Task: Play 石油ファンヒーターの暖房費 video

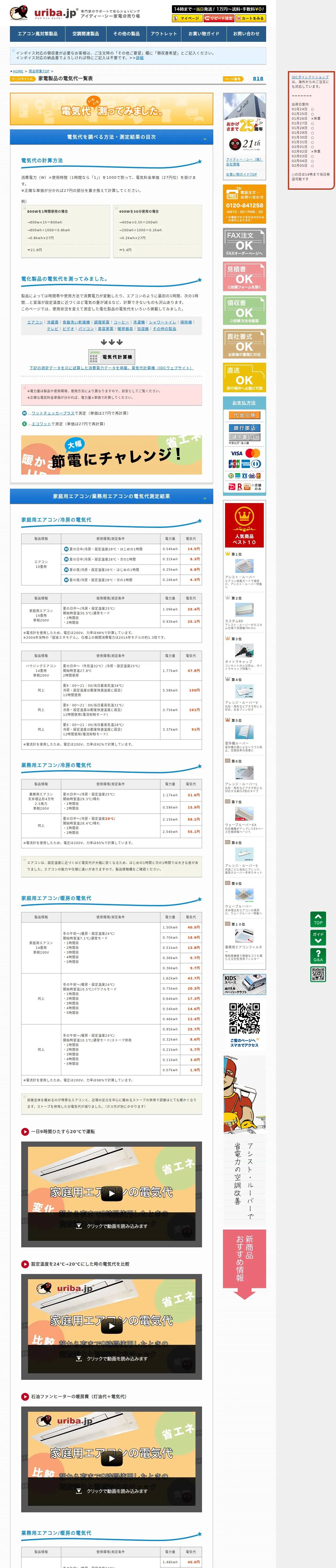Action: 111,1459
